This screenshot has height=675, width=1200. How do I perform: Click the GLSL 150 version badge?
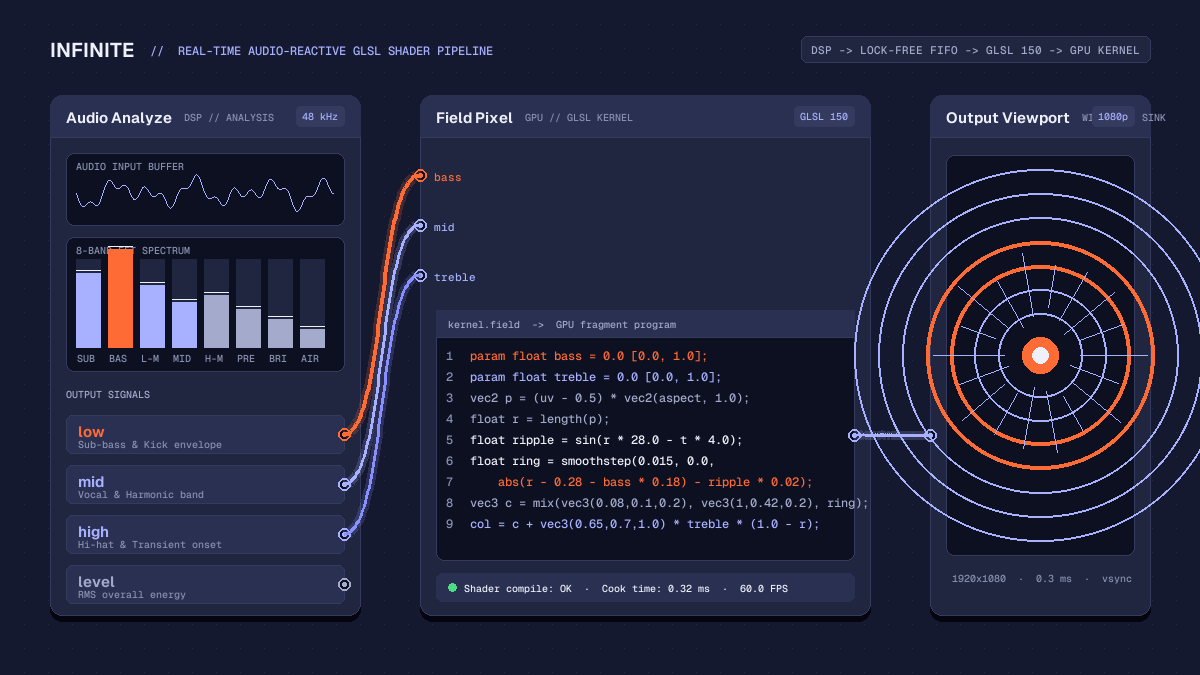[x=824, y=117]
